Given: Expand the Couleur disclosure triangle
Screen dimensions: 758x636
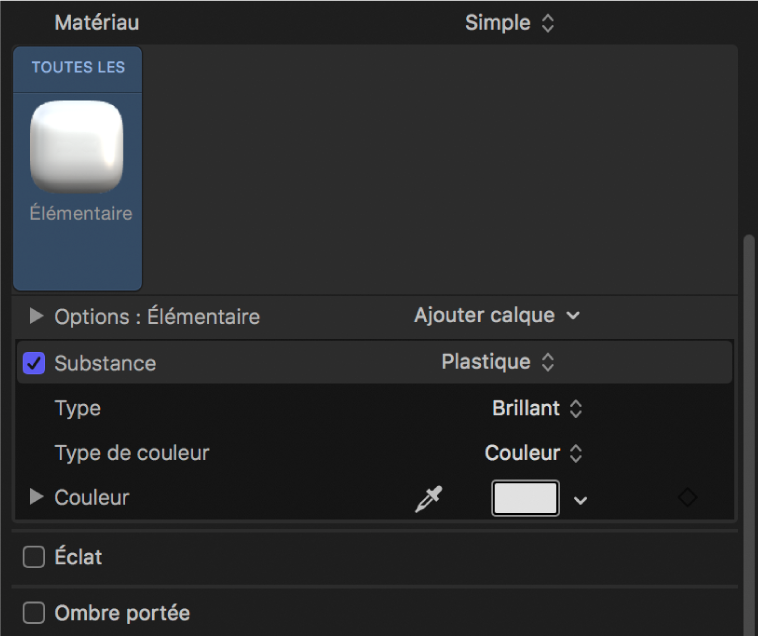Looking at the screenshot, I should [x=37, y=496].
